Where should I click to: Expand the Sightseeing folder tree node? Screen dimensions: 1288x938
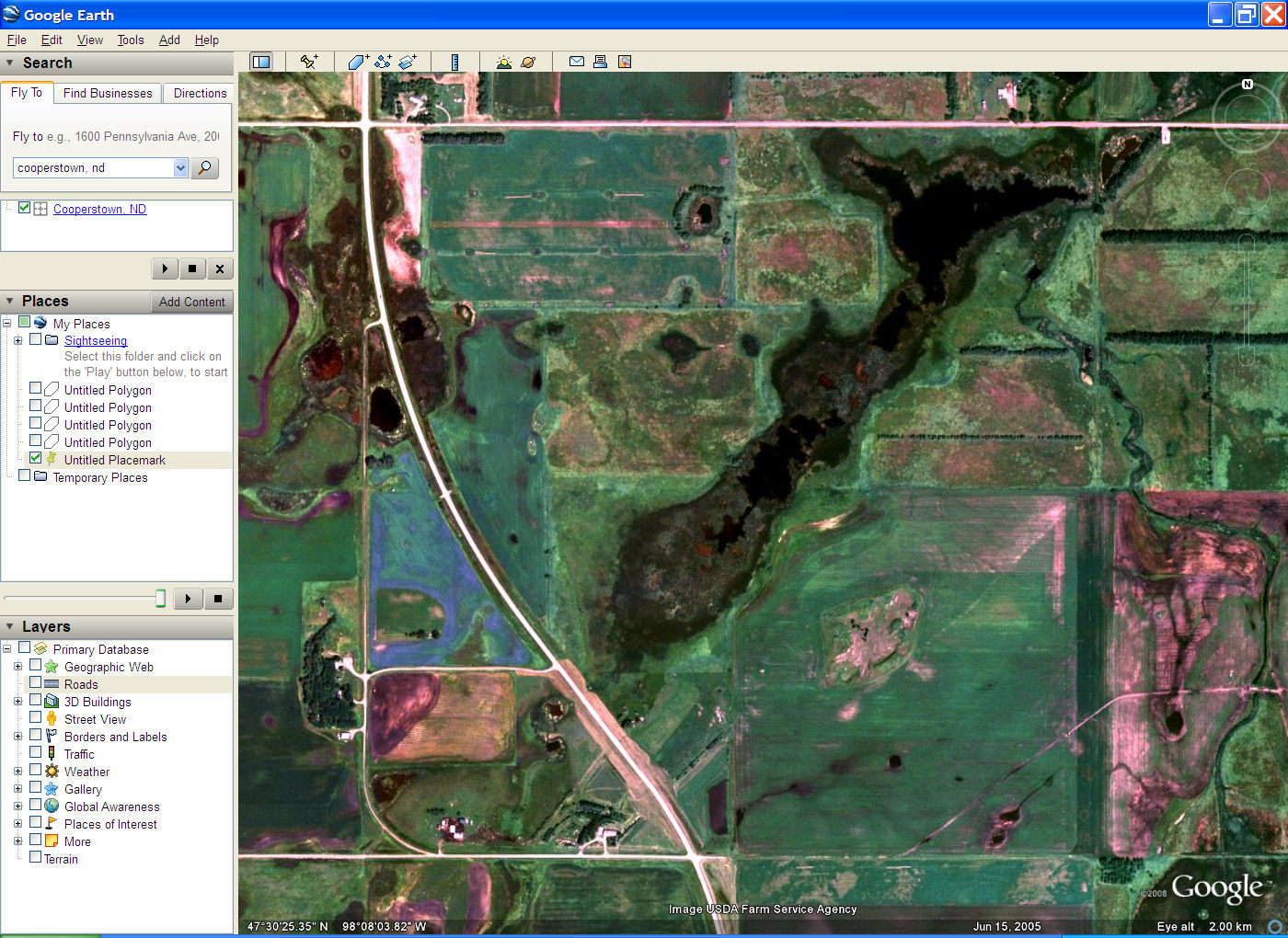click(x=17, y=340)
